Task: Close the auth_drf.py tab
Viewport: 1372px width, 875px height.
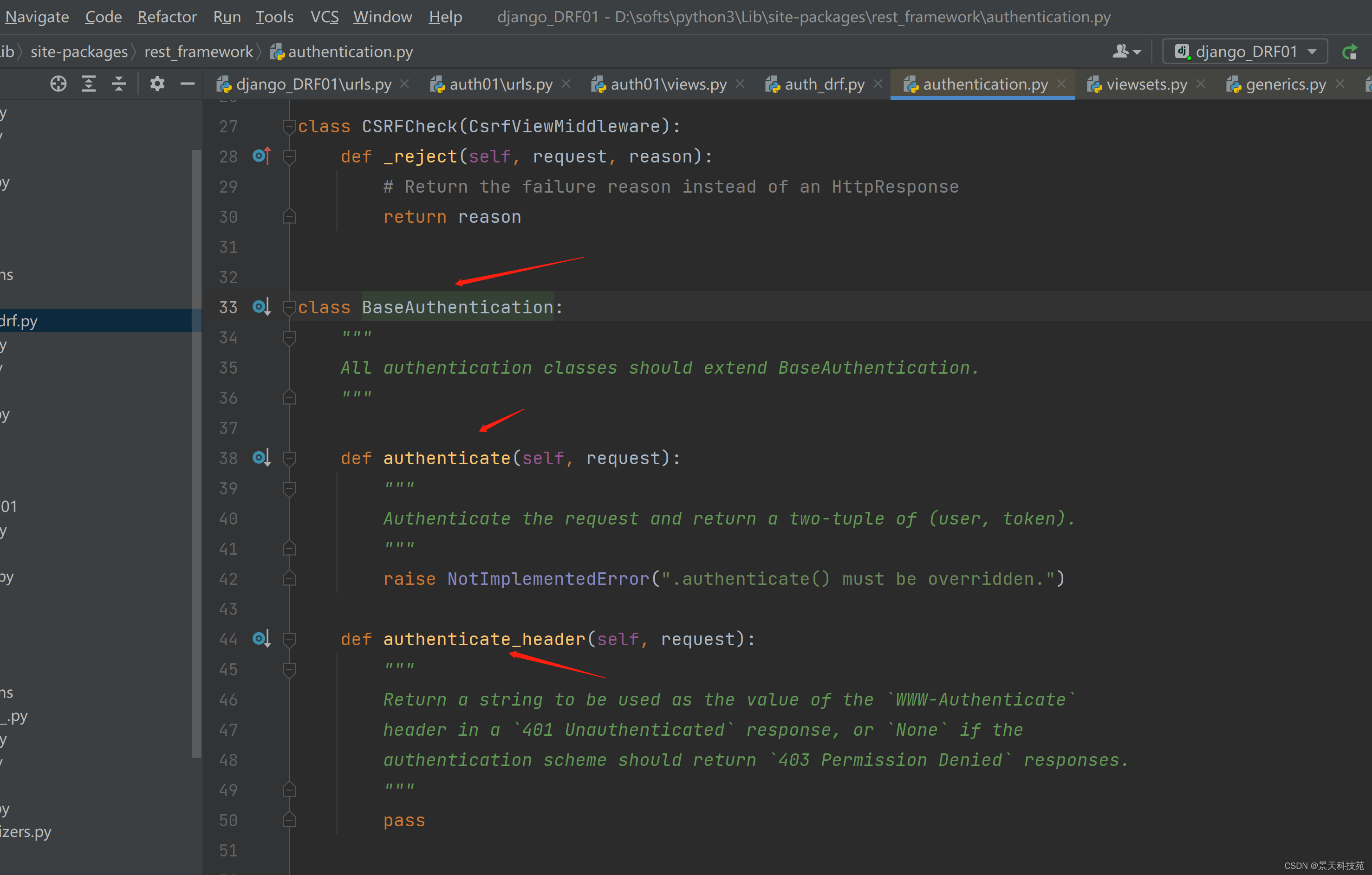Action: [x=878, y=84]
